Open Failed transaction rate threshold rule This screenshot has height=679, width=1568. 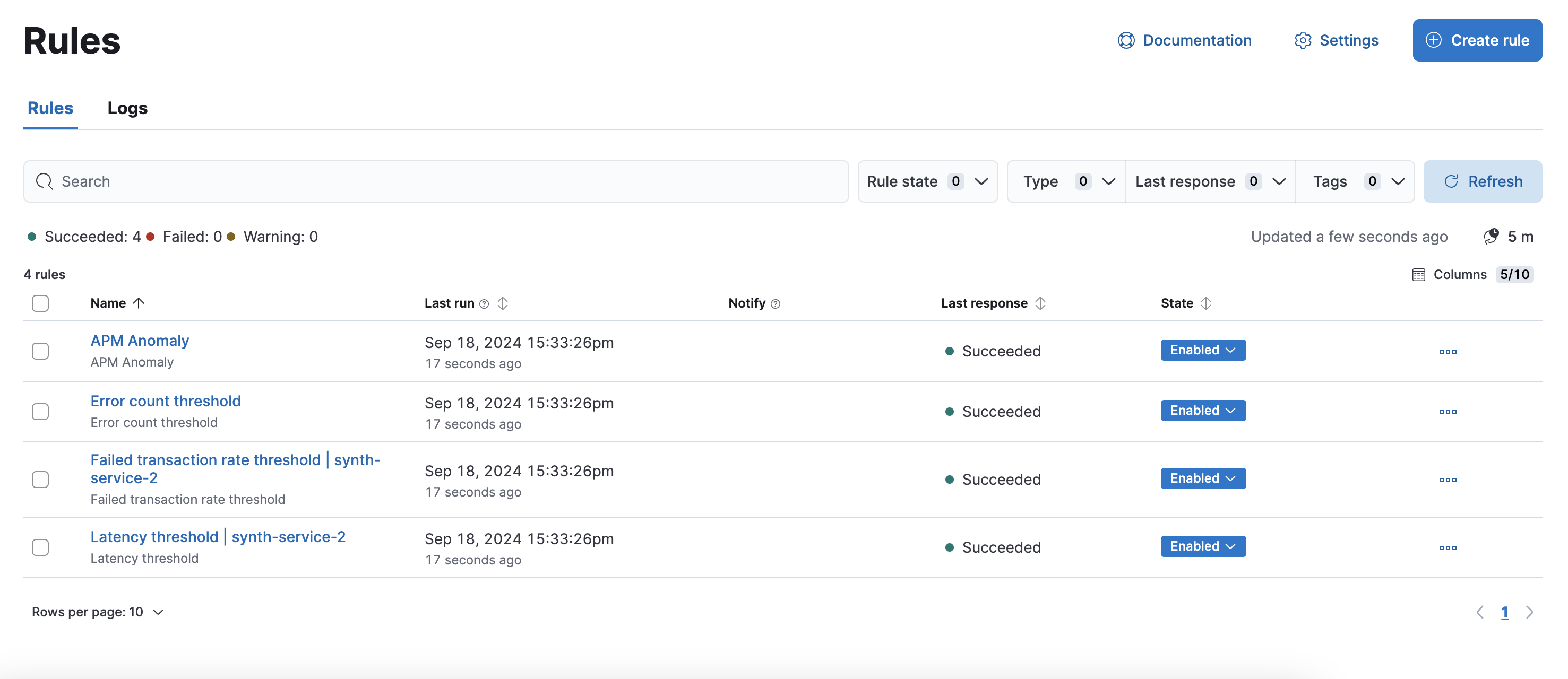(x=236, y=468)
